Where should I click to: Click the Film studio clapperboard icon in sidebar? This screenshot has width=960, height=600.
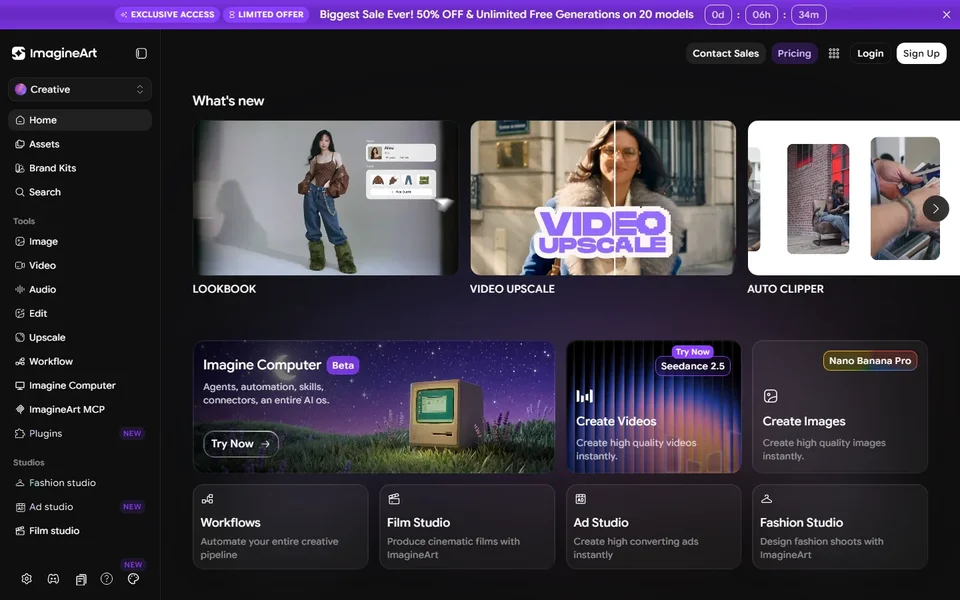pyautogui.click(x=20, y=530)
